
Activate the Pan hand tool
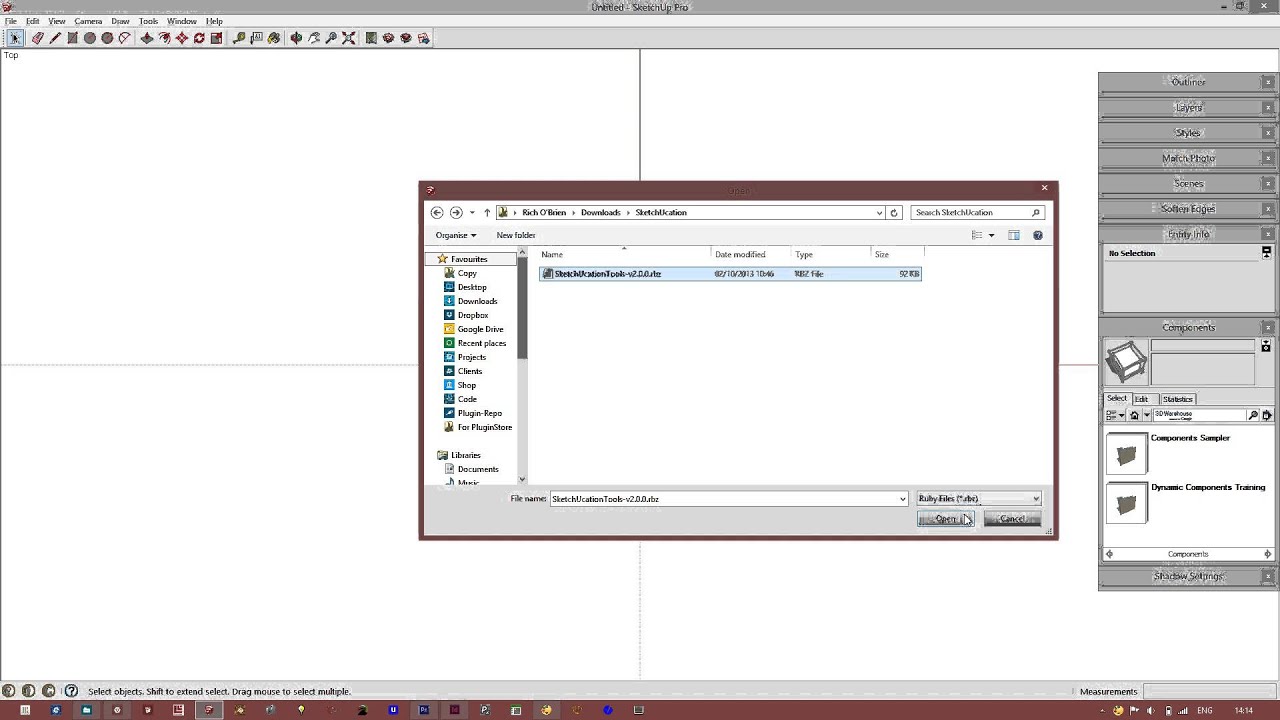(314, 38)
